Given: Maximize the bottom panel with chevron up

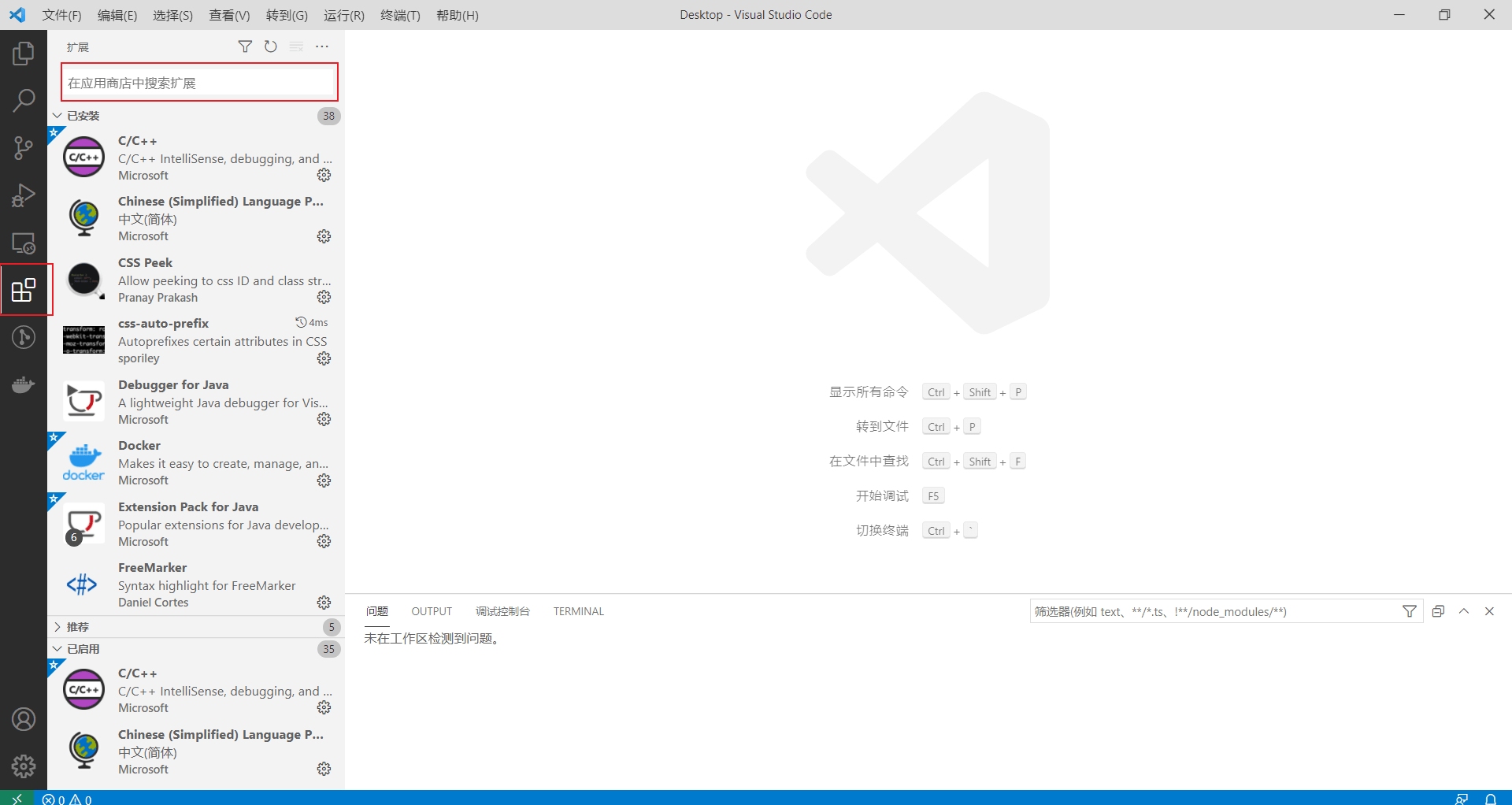Looking at the screenshot, I should pos(1464,611).
